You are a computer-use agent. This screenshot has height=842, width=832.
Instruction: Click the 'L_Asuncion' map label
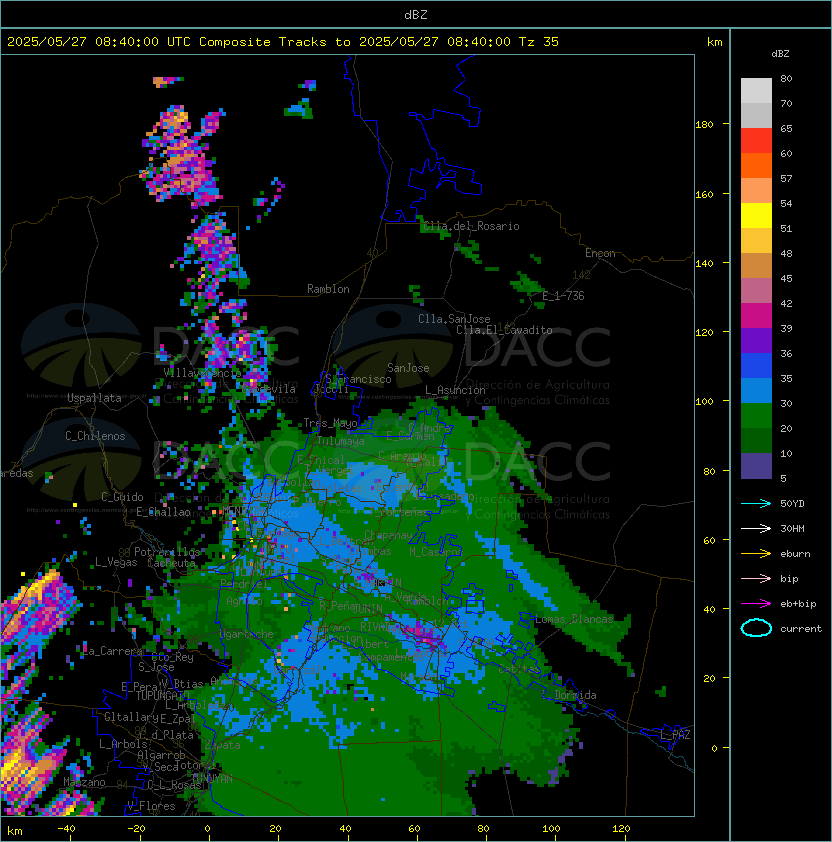point(455,390)
